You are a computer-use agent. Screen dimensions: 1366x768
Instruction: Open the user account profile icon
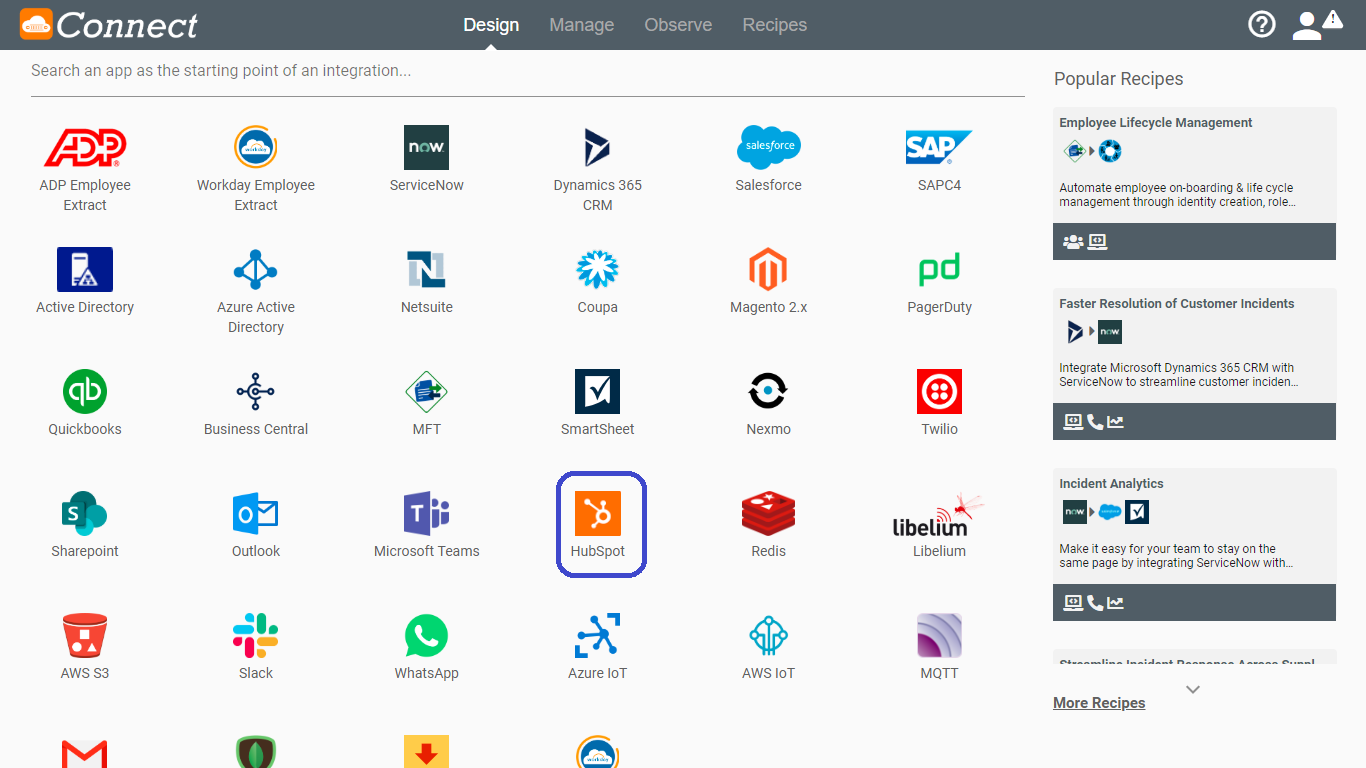click(x=1307, y=25)
